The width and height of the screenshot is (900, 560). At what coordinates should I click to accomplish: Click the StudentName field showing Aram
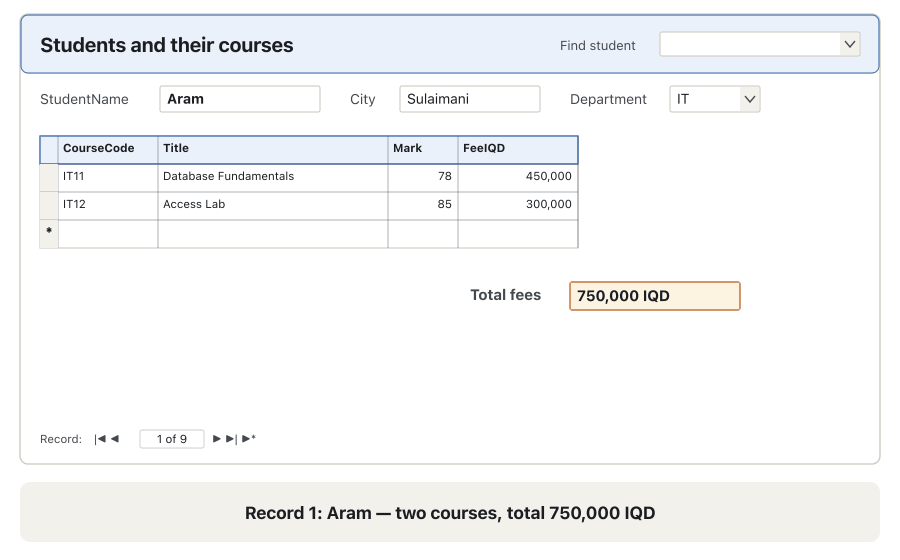click(x=240, y=99)
